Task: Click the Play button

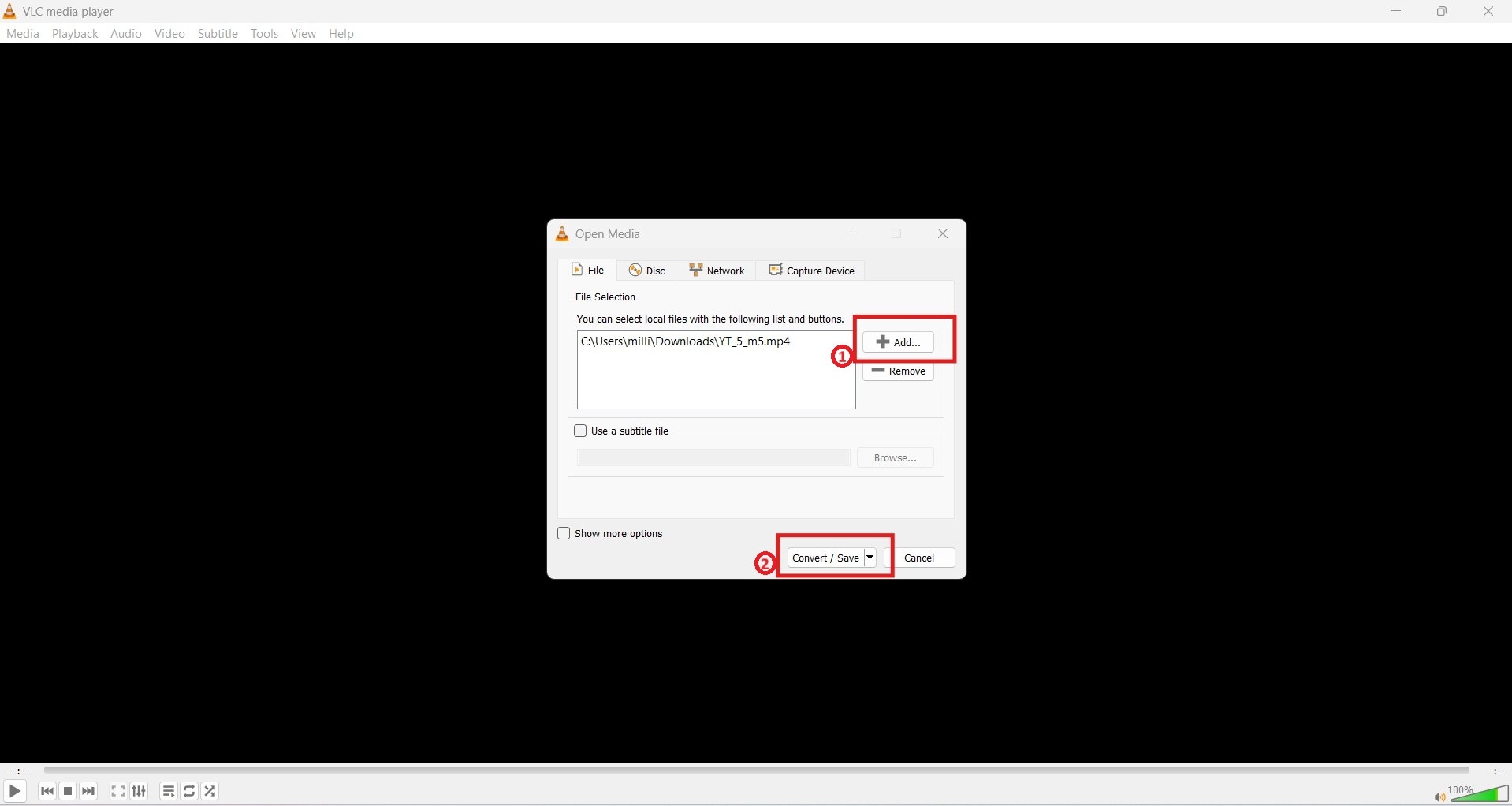Action: point(14,791)
